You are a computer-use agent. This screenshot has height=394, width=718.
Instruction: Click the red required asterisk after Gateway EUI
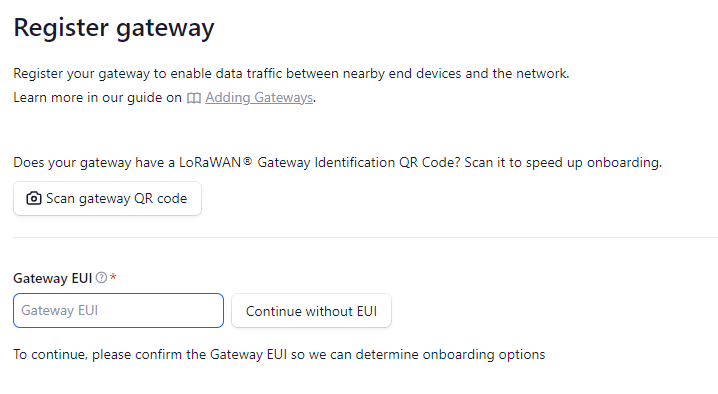[x=113, y=277]
